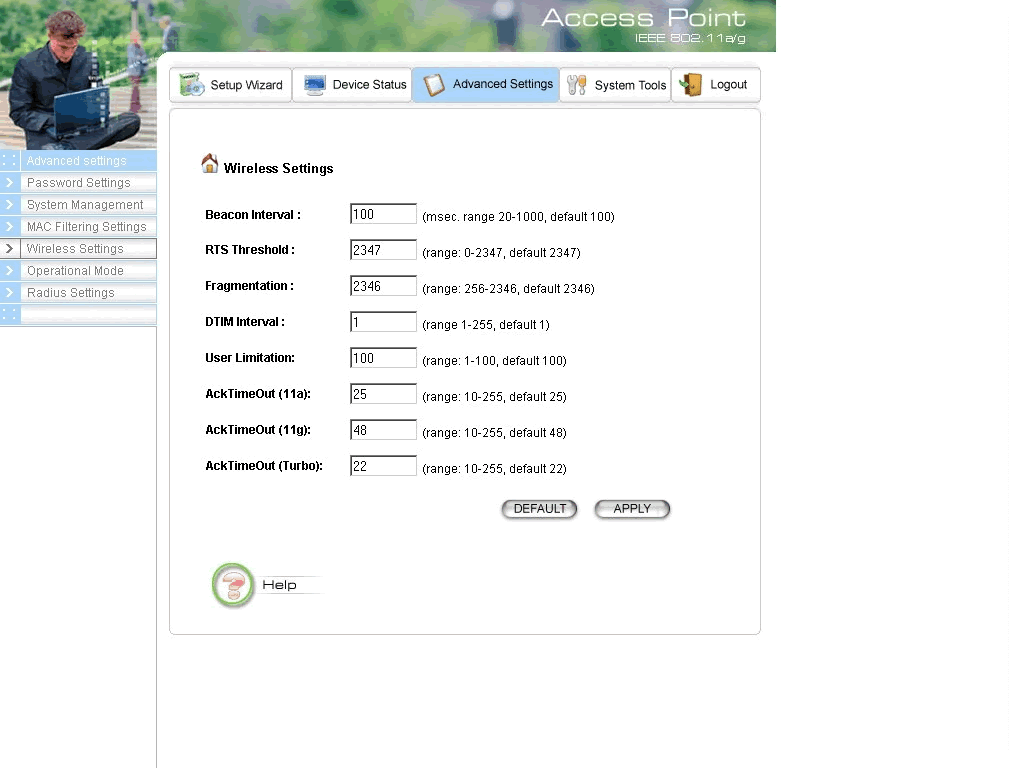
Task: Open Operational Mode in the sidebar
Action: (88, 270)
